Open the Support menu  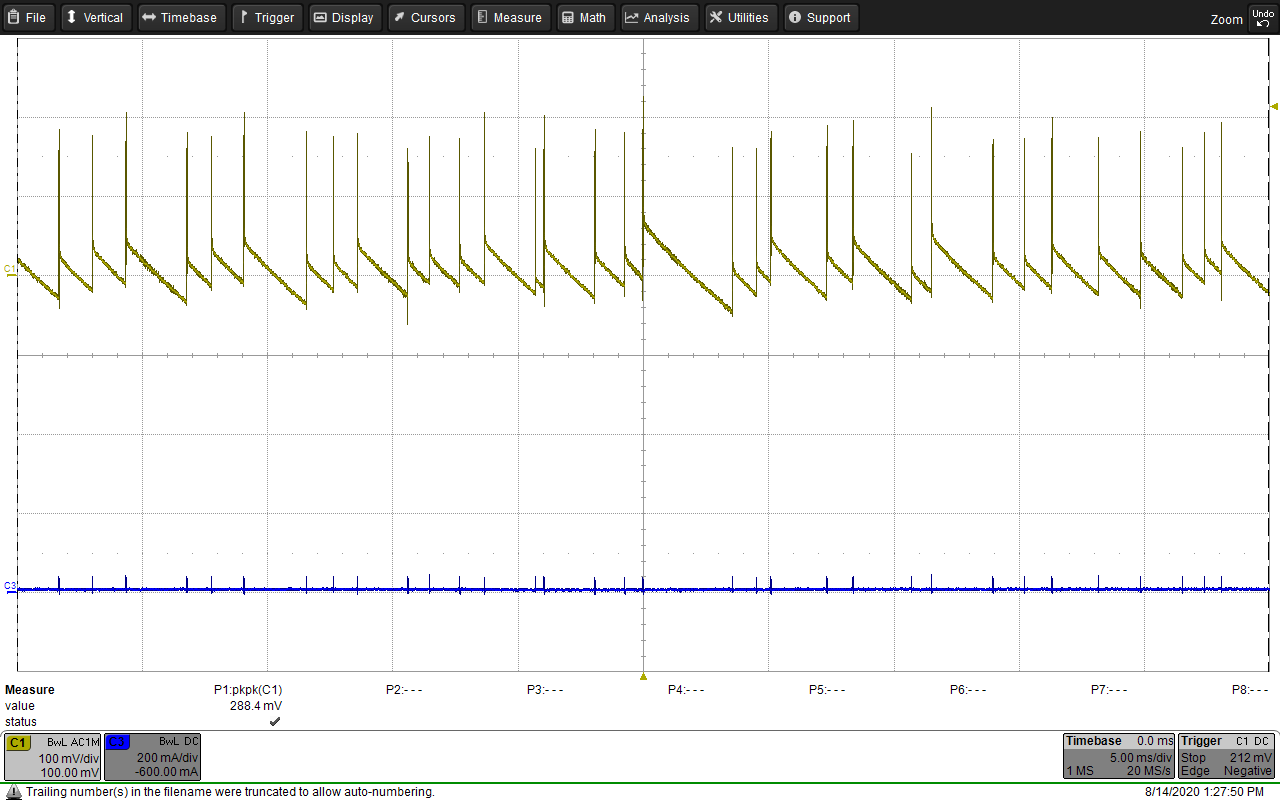pyautogui.click(x=820, y=17)
